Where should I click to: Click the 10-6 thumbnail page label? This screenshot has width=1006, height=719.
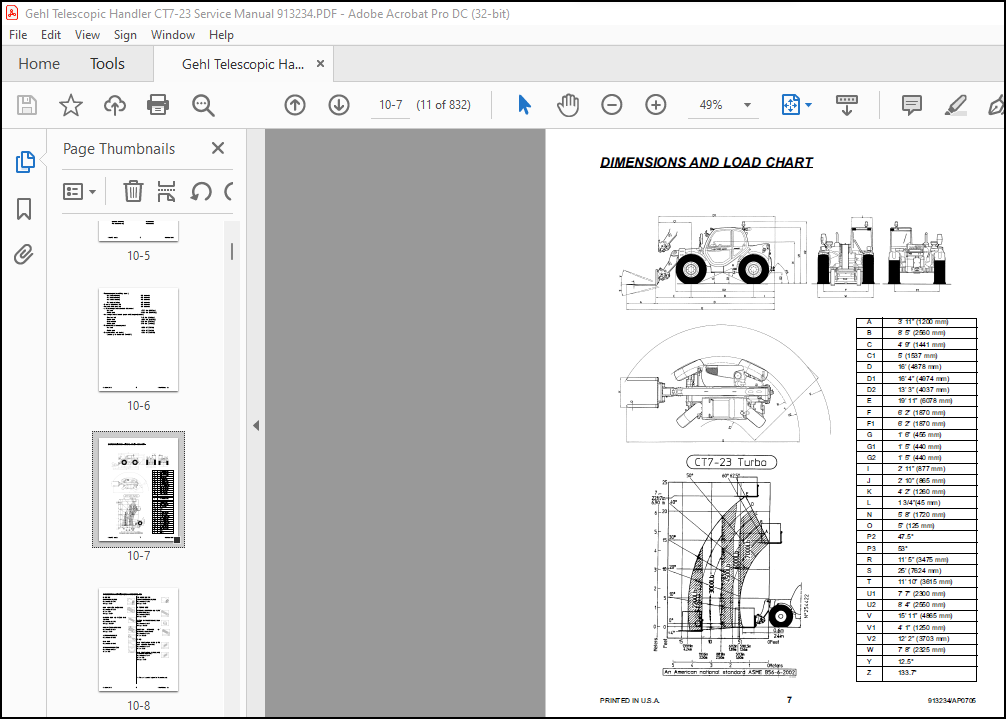click(x=139, y=405)
